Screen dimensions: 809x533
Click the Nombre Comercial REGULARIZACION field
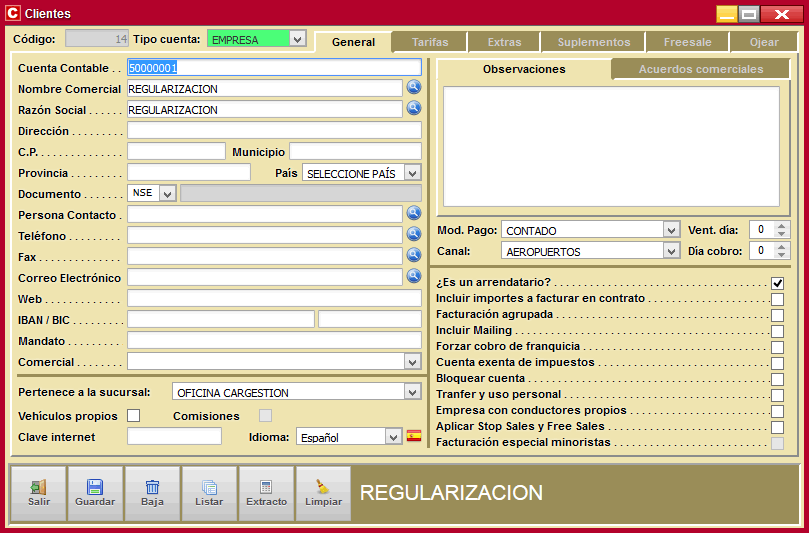point(265,89)
